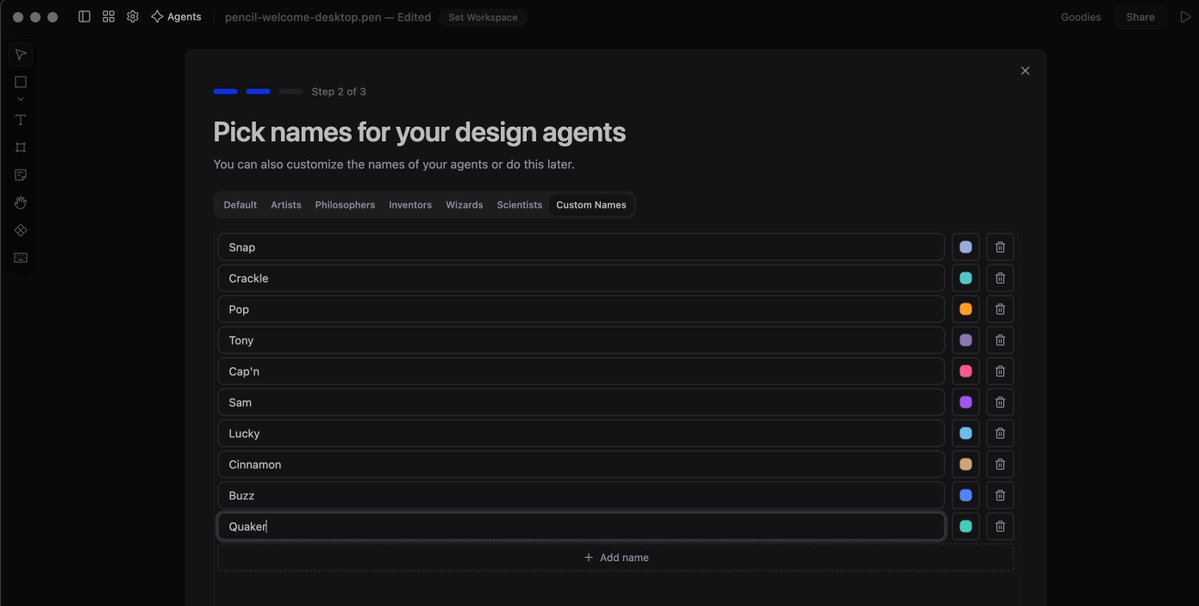
Task: Select the Sticky note tool
Action: [21, 175]
